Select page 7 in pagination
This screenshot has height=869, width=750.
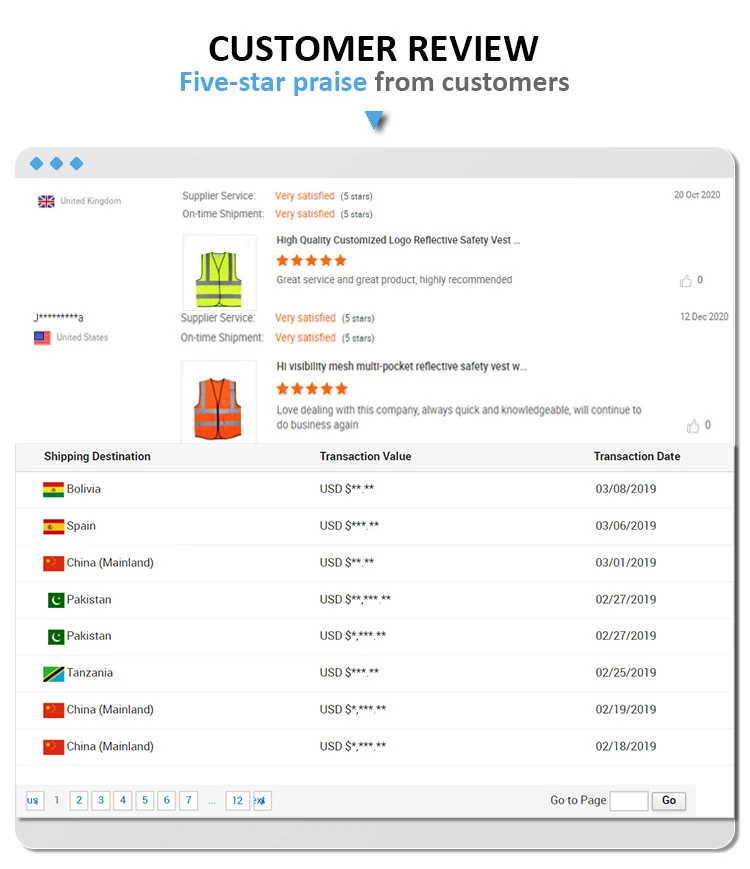pos(188,800)
